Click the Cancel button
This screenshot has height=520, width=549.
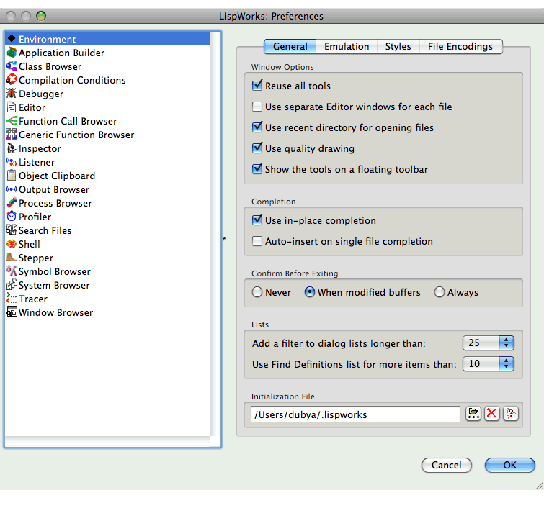[446, 465]
